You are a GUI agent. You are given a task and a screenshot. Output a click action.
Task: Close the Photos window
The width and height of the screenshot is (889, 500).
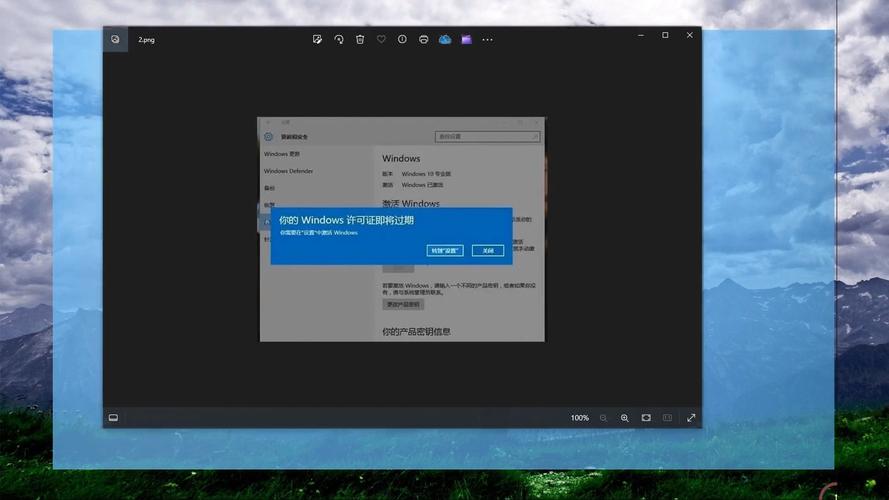point(689,35)
